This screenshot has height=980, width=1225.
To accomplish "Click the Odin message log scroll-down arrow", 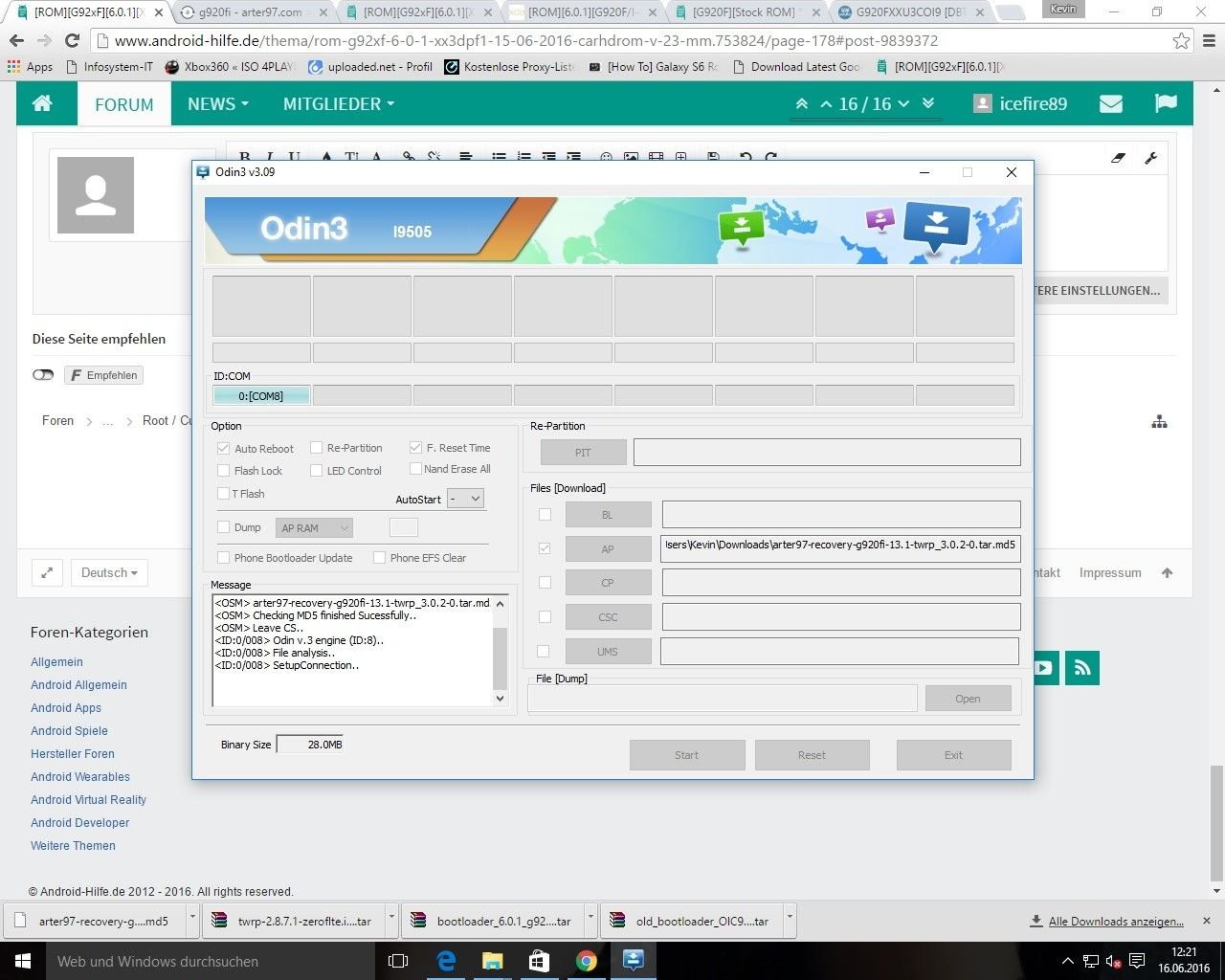I will pyautogui.click(x=500, y=699).
